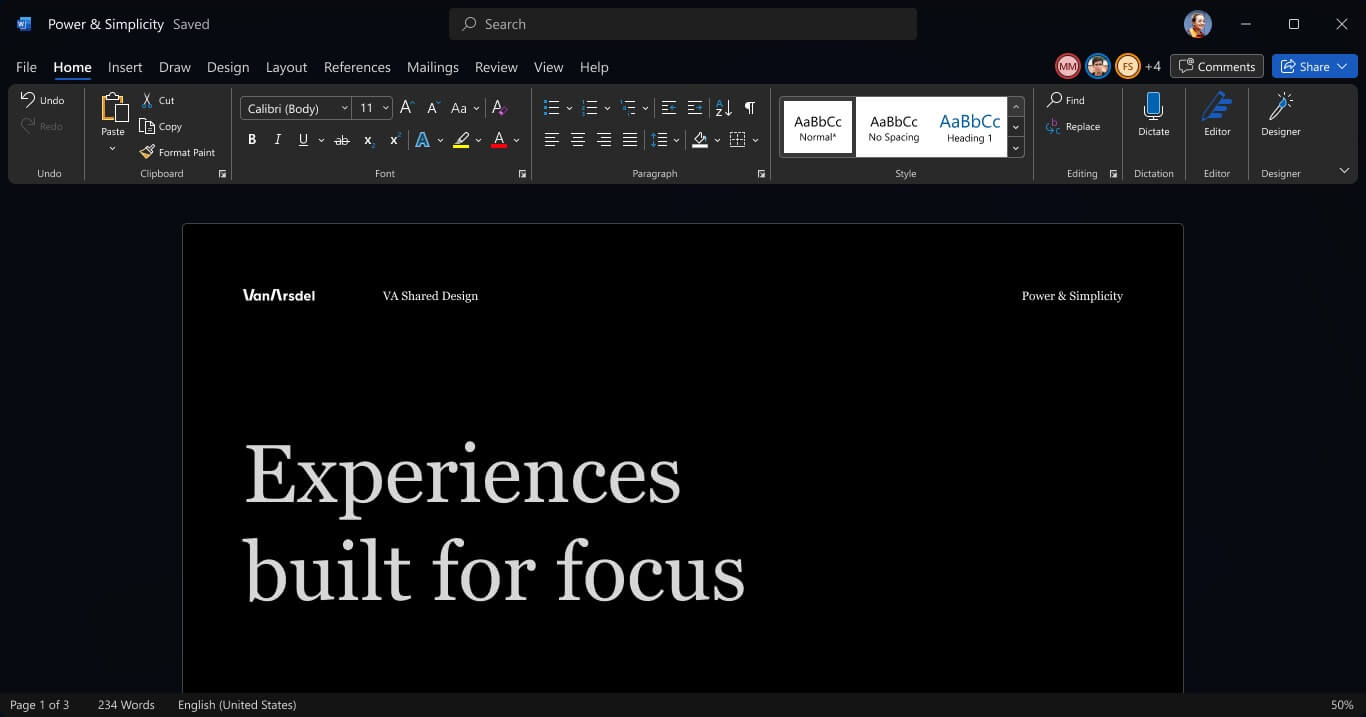The image size is (1366, 717).
Task: Open the Mailings ribbon tab
Action: (432, 67)
